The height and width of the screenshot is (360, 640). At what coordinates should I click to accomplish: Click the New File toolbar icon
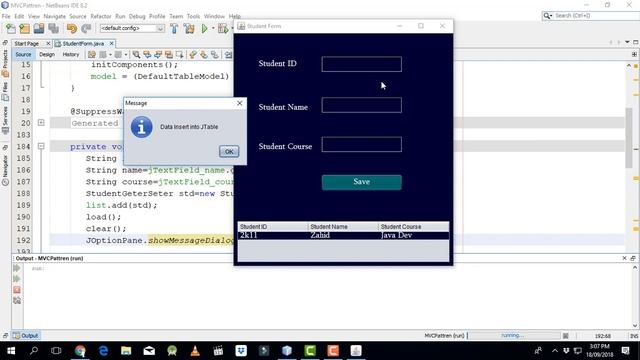pos(11,28)
